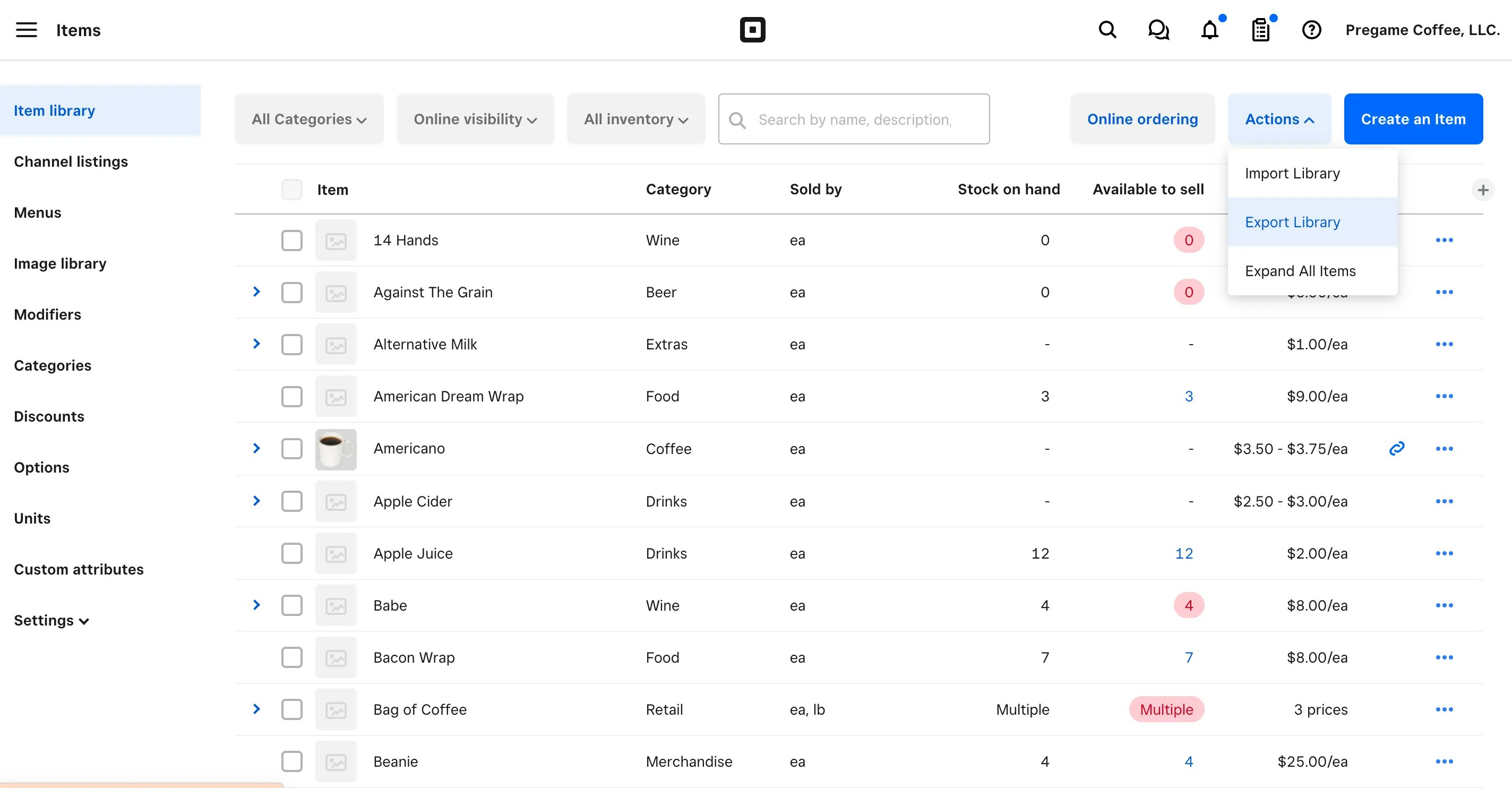Open more options for Alternative Milk
Screen dimensions: 1512x788
[x=1445, y=344]
